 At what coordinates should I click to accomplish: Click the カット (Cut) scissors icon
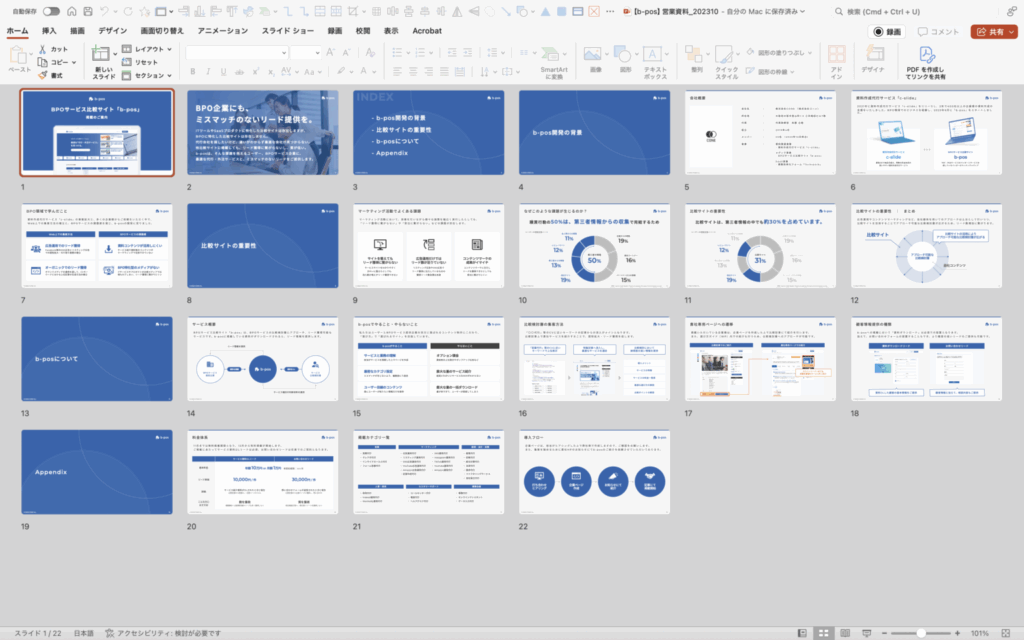[x=43, y=49]
